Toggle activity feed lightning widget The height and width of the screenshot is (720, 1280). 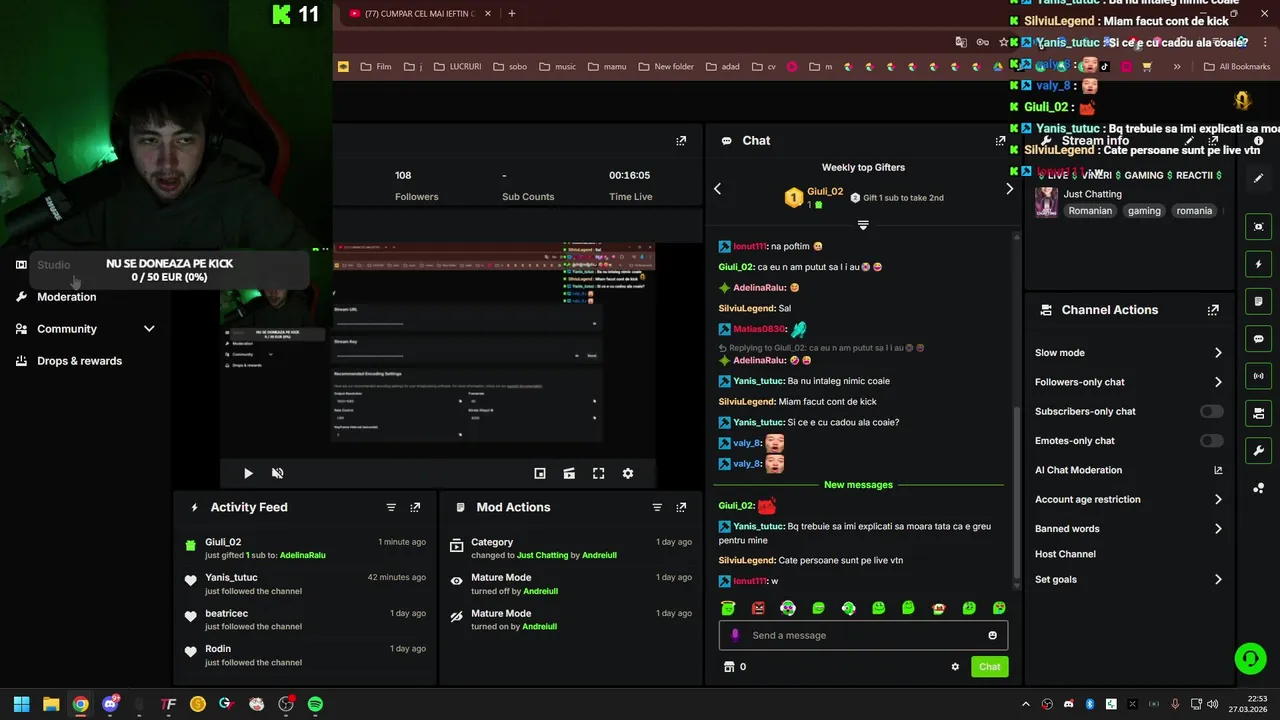coord(1258,264)
